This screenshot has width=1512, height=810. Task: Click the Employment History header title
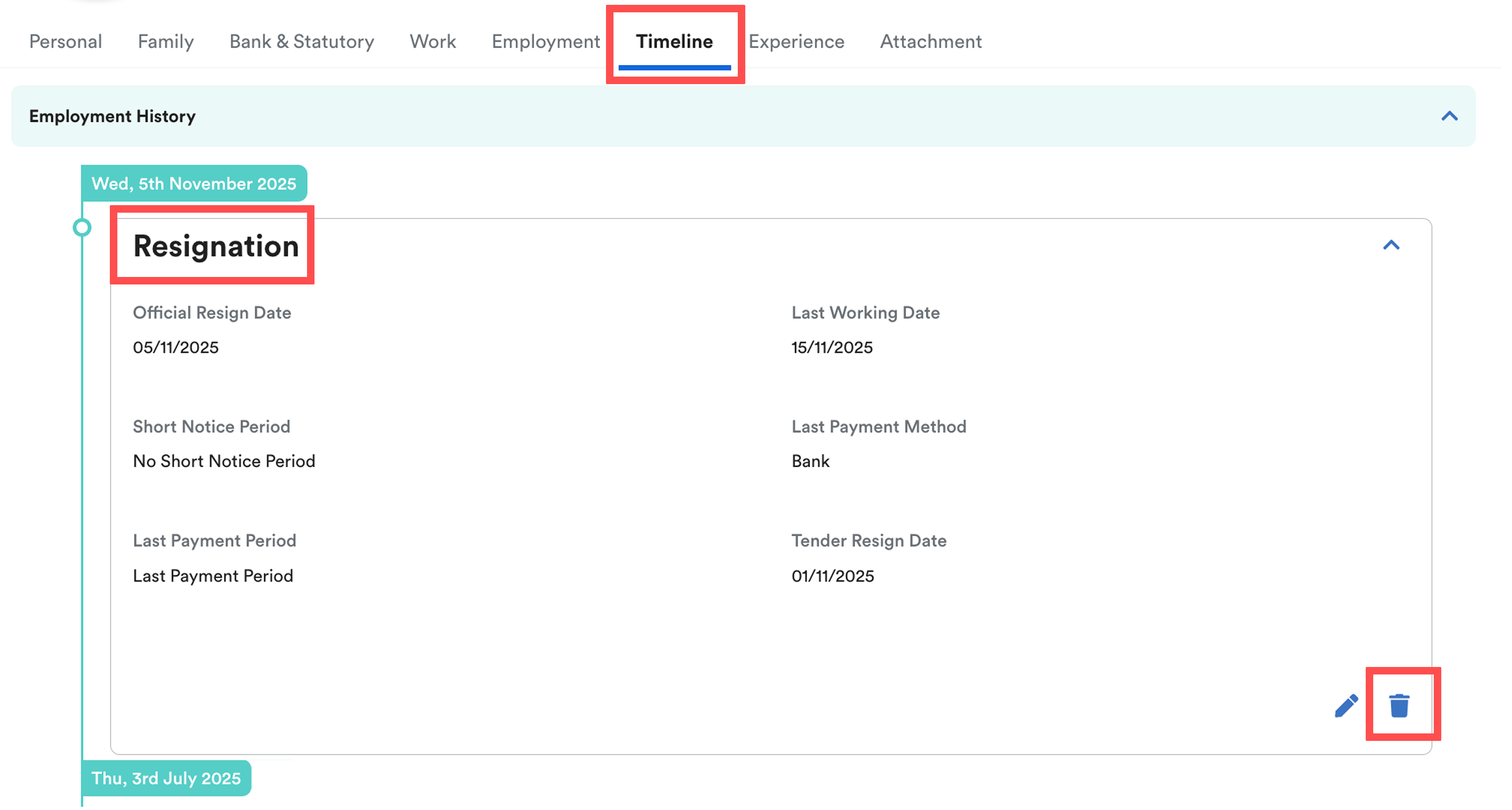coord(112,116)
